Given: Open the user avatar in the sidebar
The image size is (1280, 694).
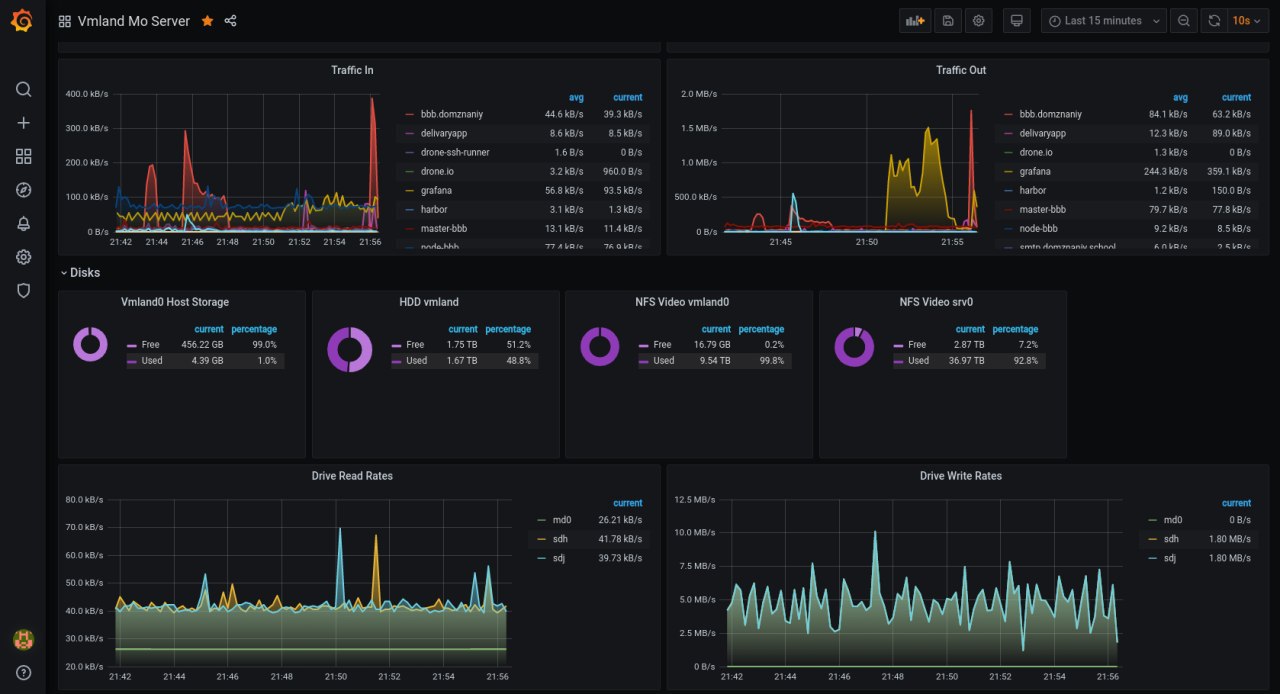Looking at the screenshot, I should click(x=23, y=639).
